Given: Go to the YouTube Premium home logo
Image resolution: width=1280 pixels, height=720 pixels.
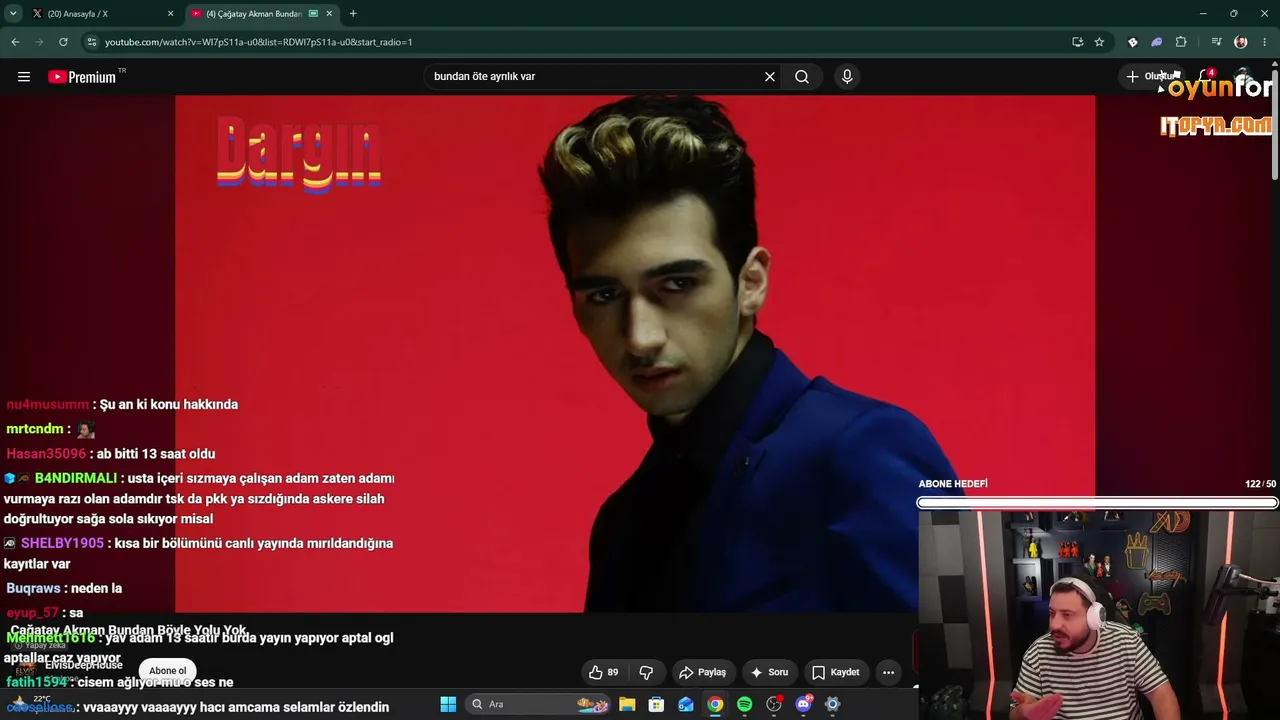Looking at the screenshot, I should point(82,77).
